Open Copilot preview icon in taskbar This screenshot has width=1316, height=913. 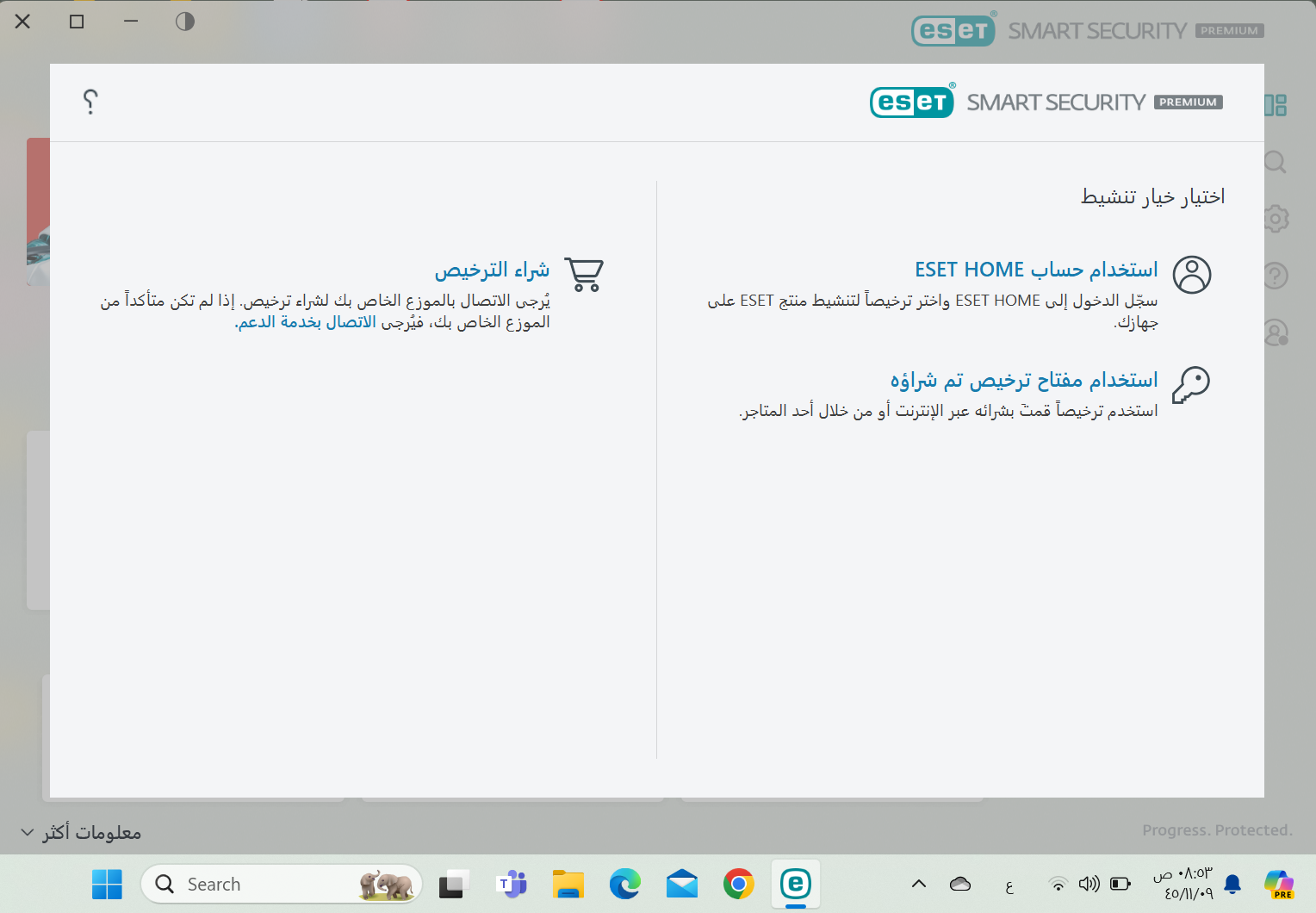(1279, 885)
